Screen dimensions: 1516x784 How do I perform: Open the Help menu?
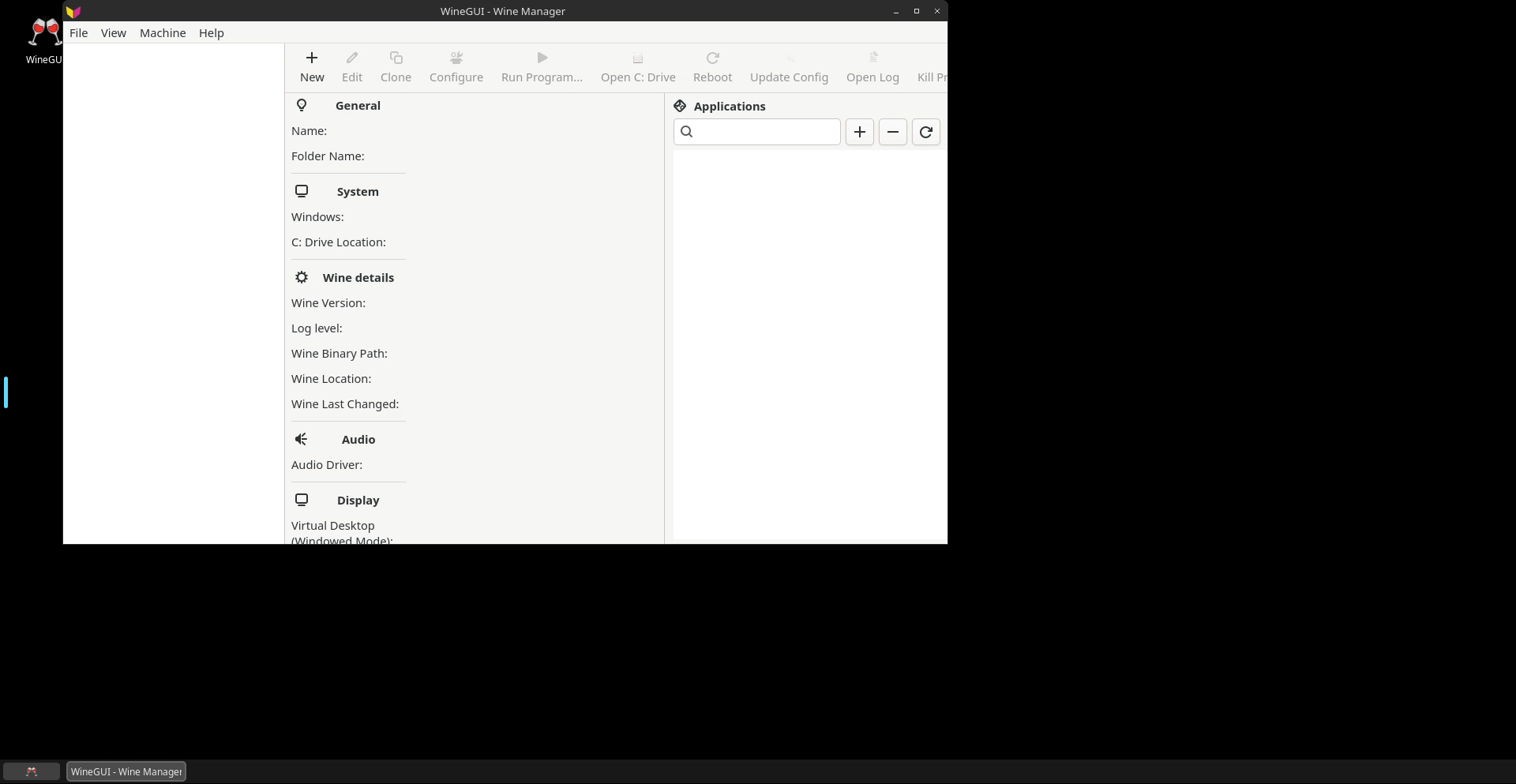click(211, 33)
